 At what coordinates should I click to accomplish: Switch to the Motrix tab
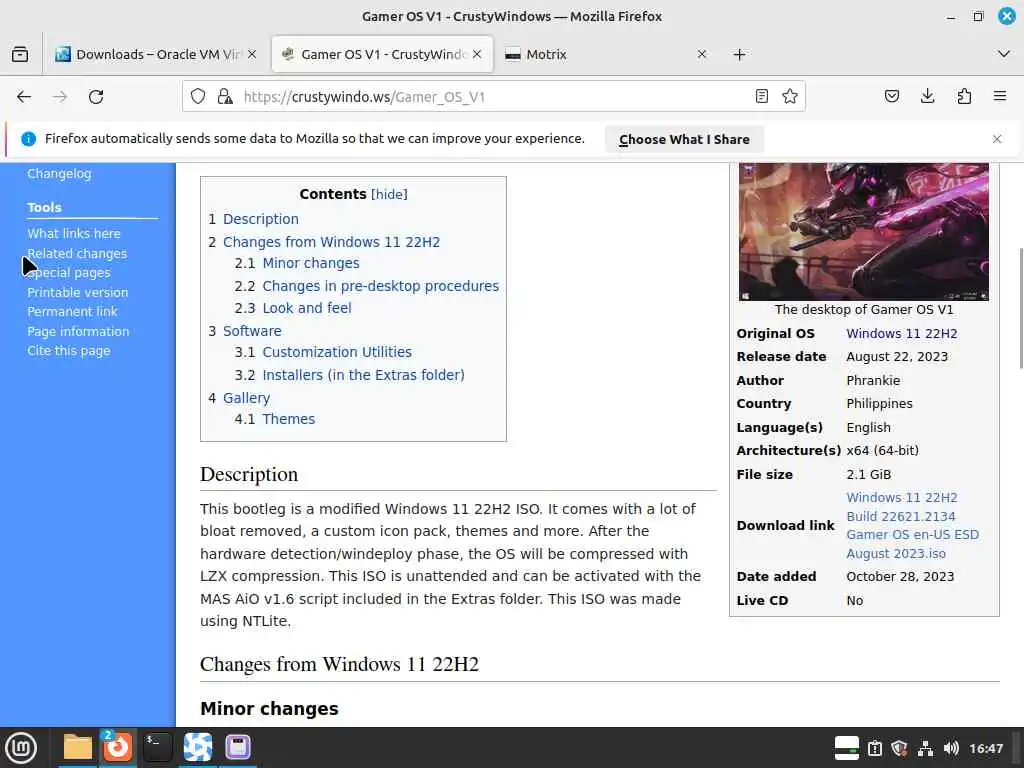point(607,54)
